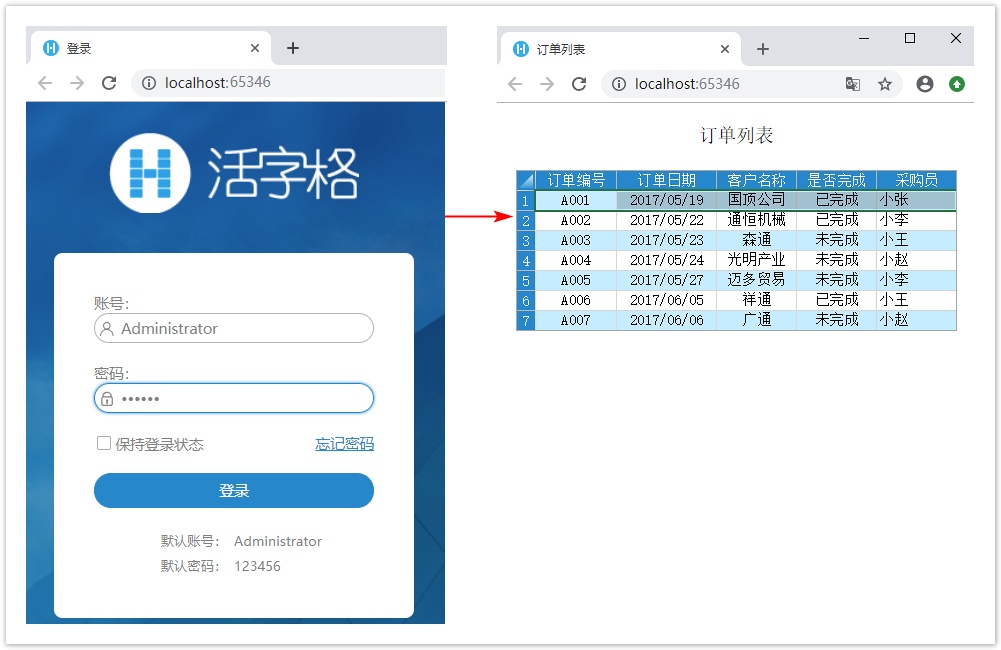Minimize the 订单列表 browser window
Screen dimensions: 1001x650
[x=864, y=38]
